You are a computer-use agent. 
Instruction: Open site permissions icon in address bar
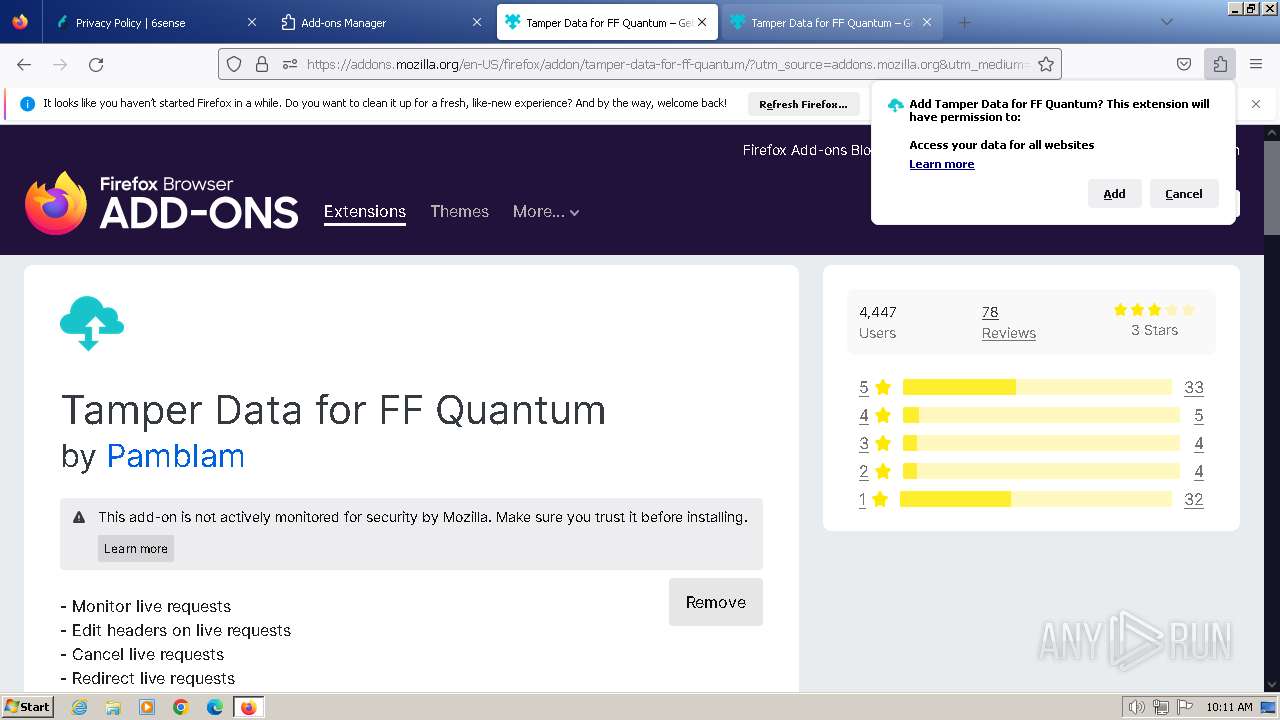point(290,64)
